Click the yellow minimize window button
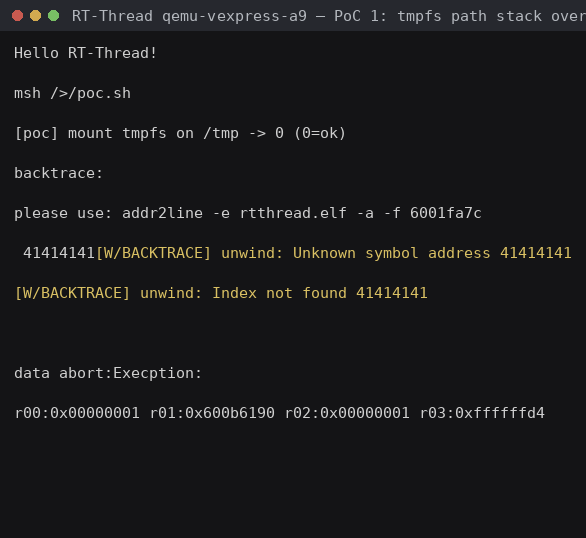 (x=36, y=16)
